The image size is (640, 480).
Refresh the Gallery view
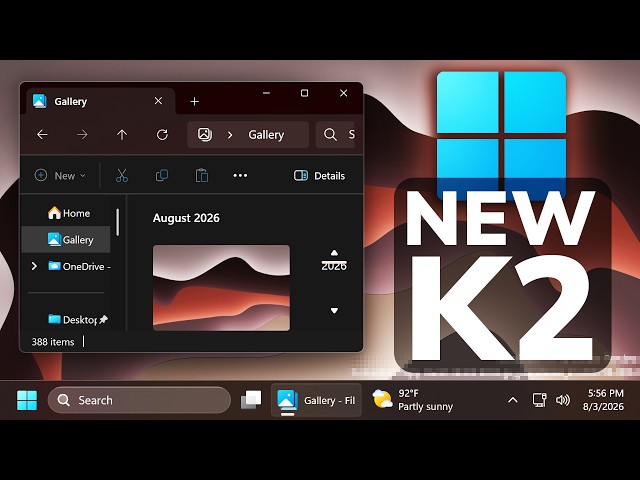point(162,134)
